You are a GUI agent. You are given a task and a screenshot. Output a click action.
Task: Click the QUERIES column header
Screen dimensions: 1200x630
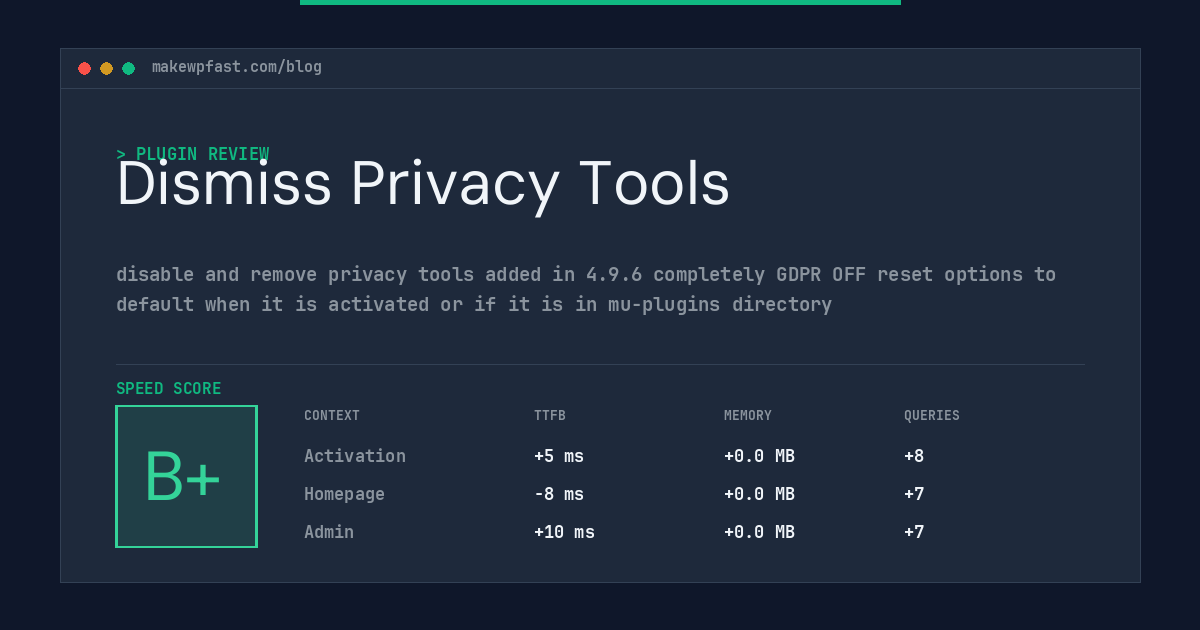pos(932,416)
